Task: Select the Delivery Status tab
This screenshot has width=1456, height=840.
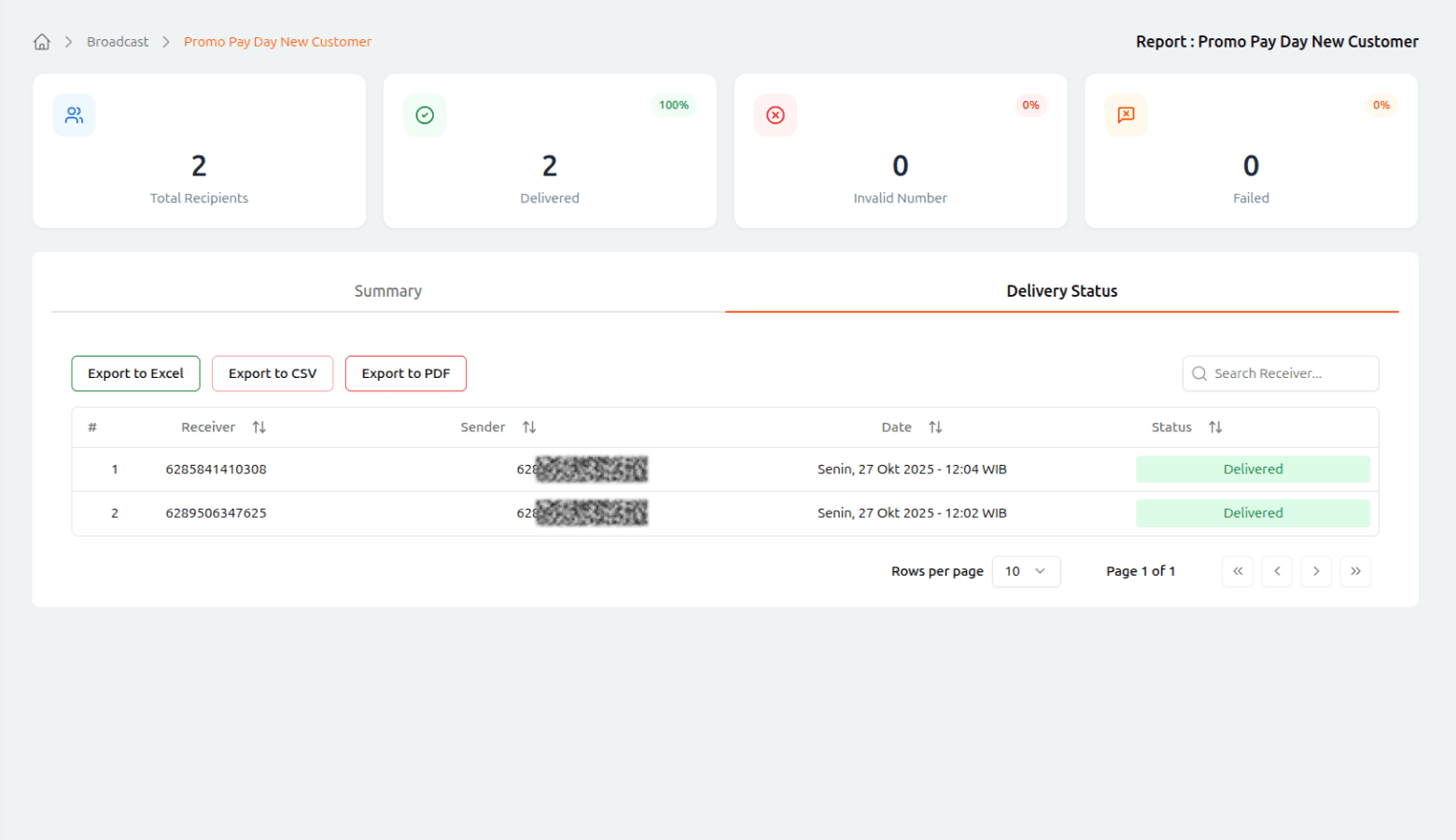Action: [1061, 291]
